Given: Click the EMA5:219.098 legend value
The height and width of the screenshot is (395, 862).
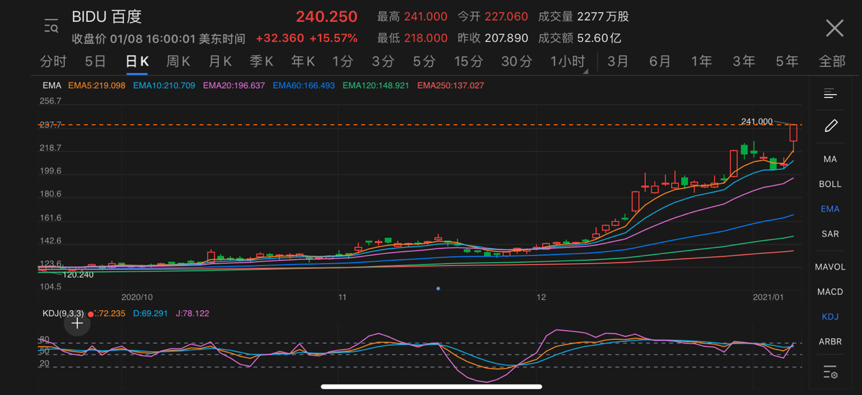Looking at the screenshot, I should pyautogui.click(x=97, y=86).
